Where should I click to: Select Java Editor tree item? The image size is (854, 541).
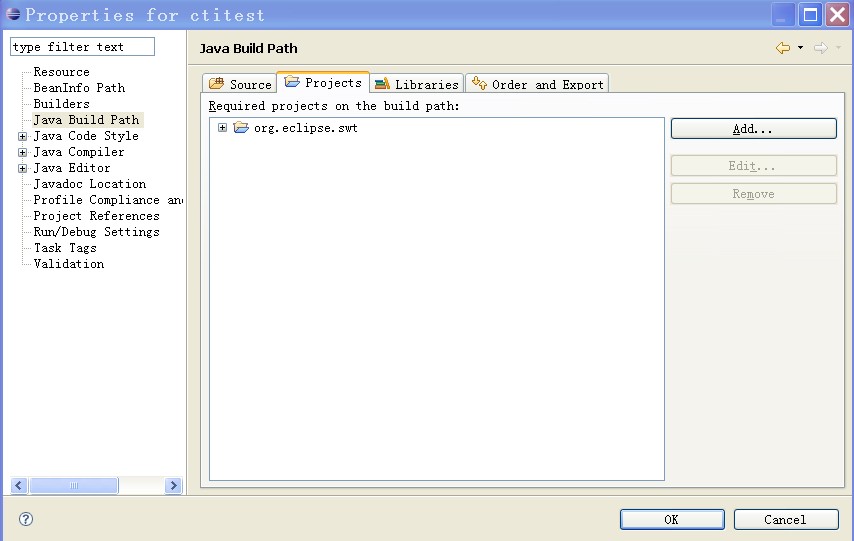click(x=72, y=168)
